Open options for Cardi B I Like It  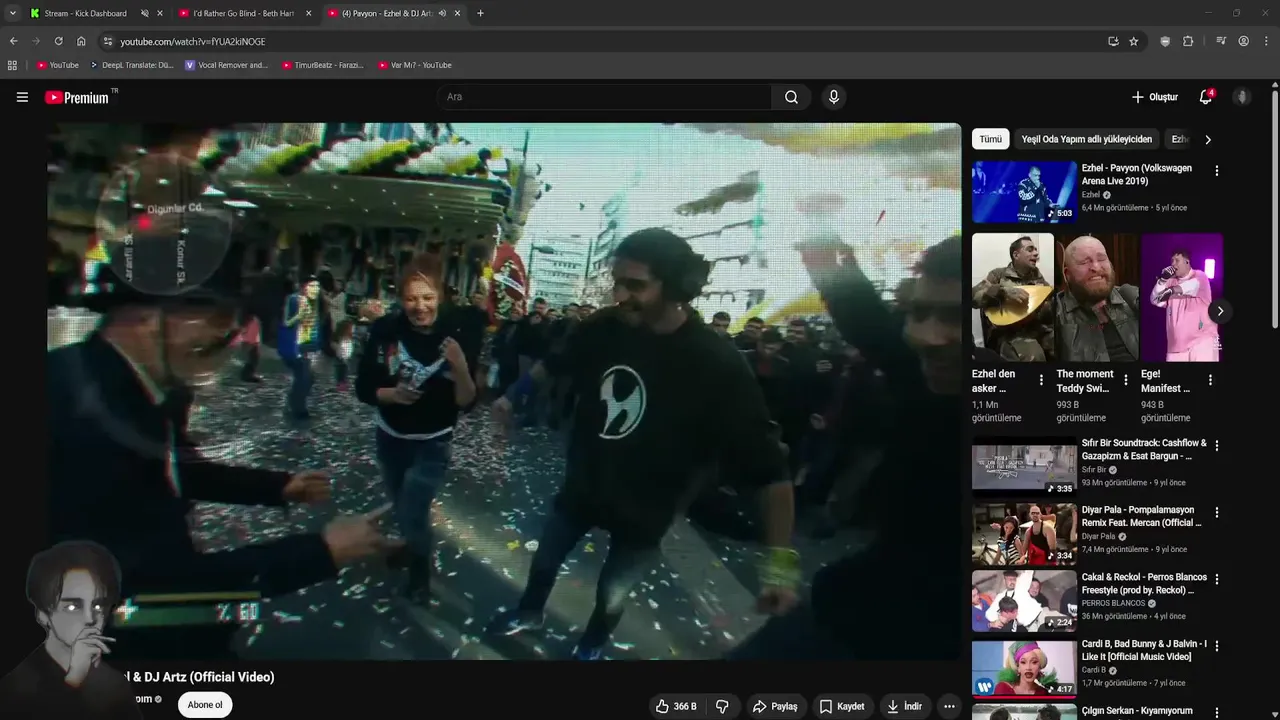pyautogui.click(x=1216, y=646)
